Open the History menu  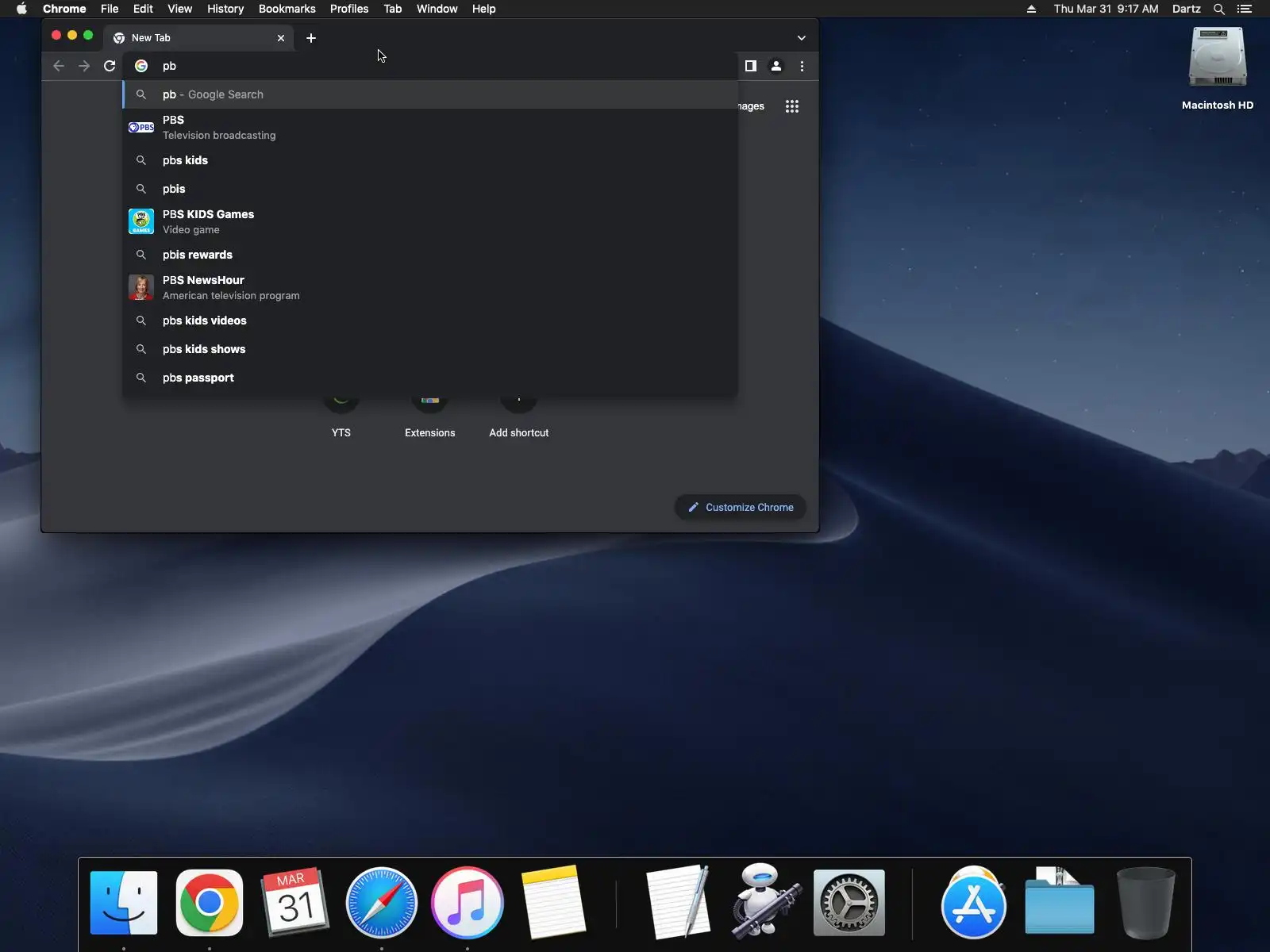225,9
